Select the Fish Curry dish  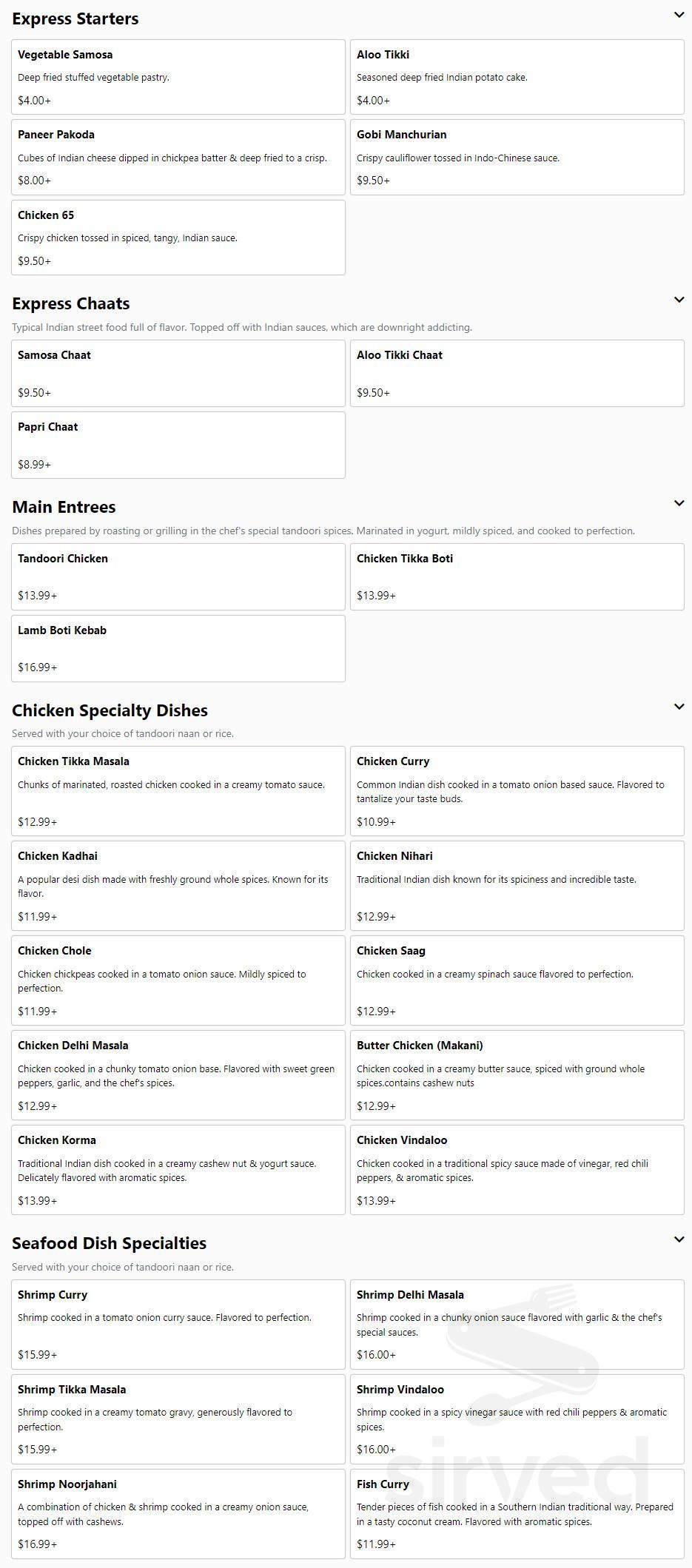[x=517, y=1513]
